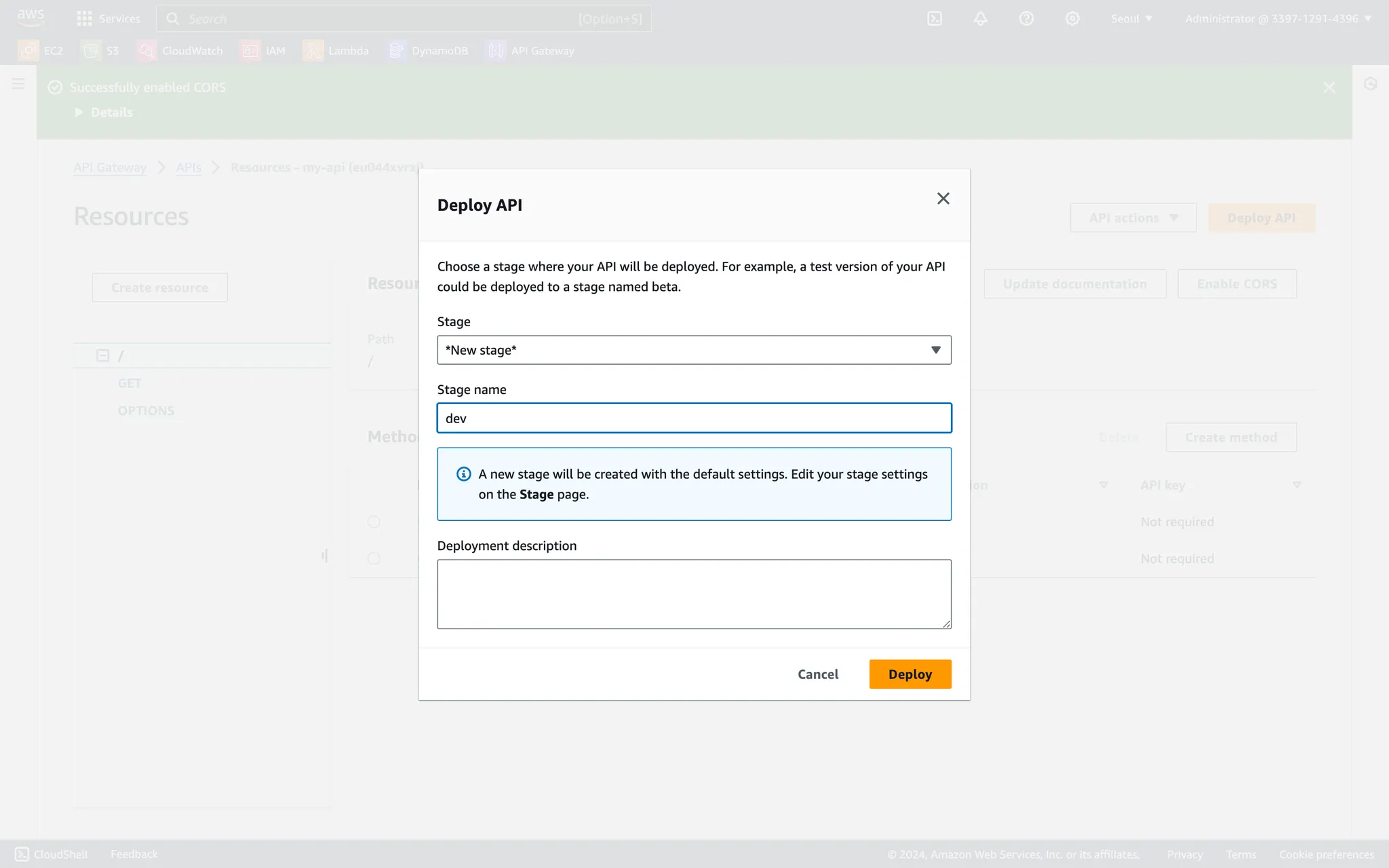Screen dimensions: 1389x868
Task: Close the Deploy API dialog with X
Action: tap(943, 199)
